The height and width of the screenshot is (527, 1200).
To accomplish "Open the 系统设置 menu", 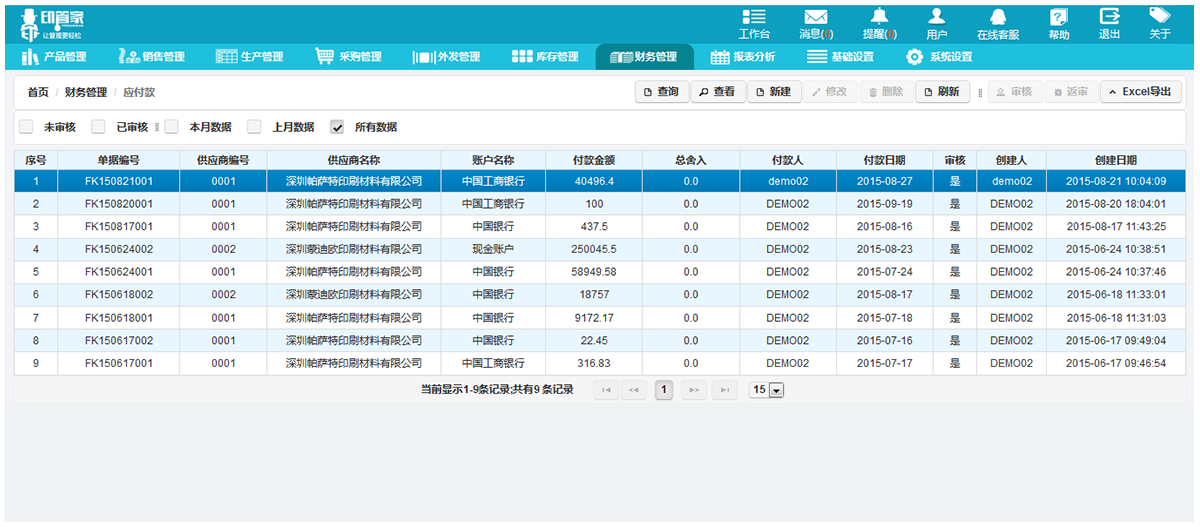I will point(938,57).
